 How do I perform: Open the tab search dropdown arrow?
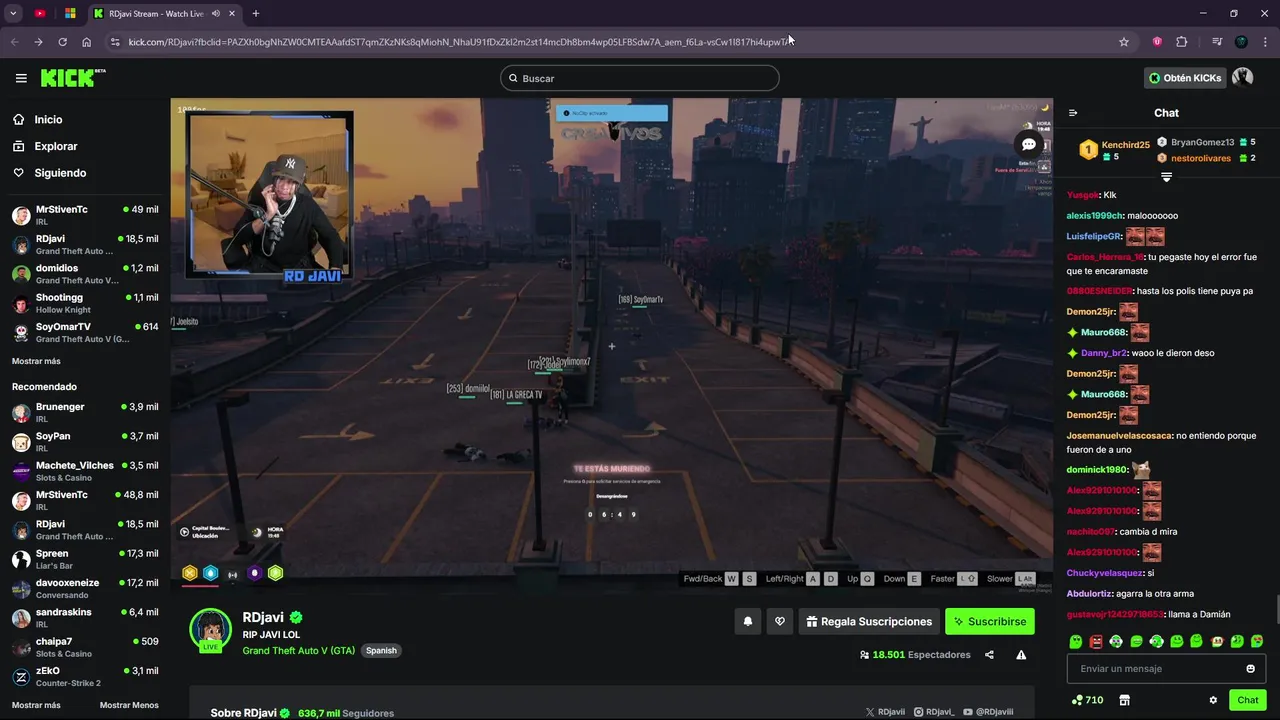coord(13,13)
